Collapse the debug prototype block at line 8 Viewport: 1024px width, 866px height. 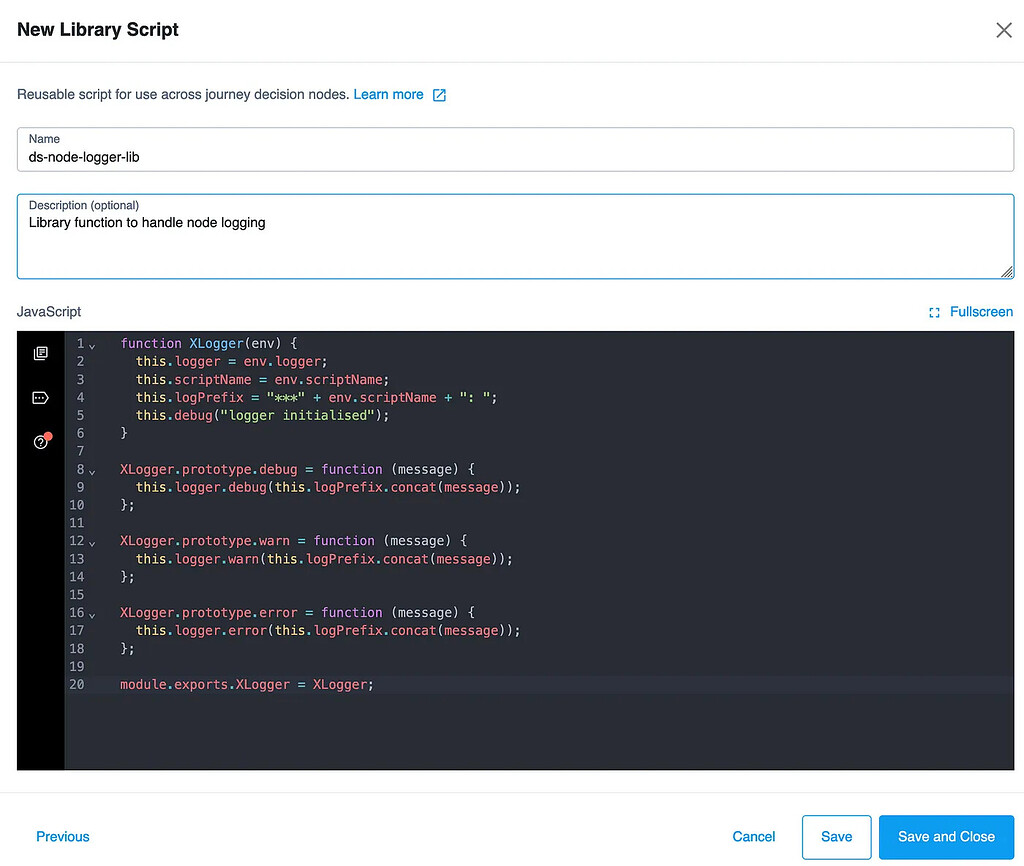click(x=93, y=469)
